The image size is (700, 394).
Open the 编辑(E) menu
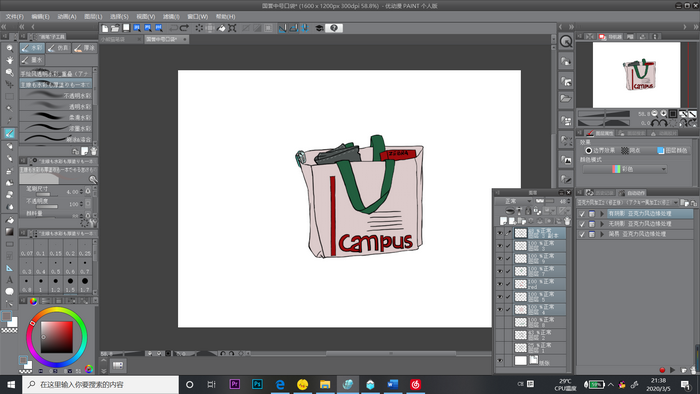click(x=41, y=17)
